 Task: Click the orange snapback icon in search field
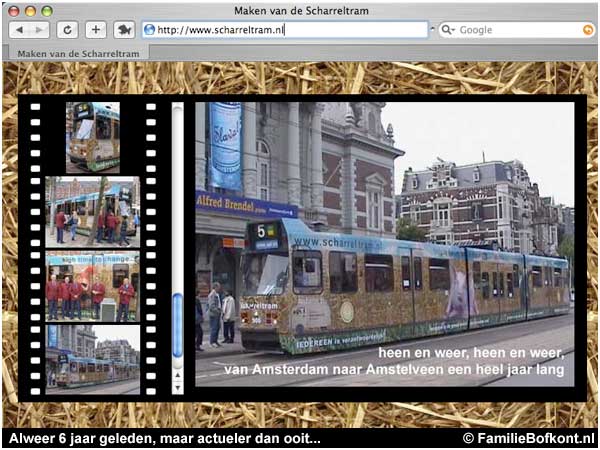pyautogui.click(x=588, y=29)
